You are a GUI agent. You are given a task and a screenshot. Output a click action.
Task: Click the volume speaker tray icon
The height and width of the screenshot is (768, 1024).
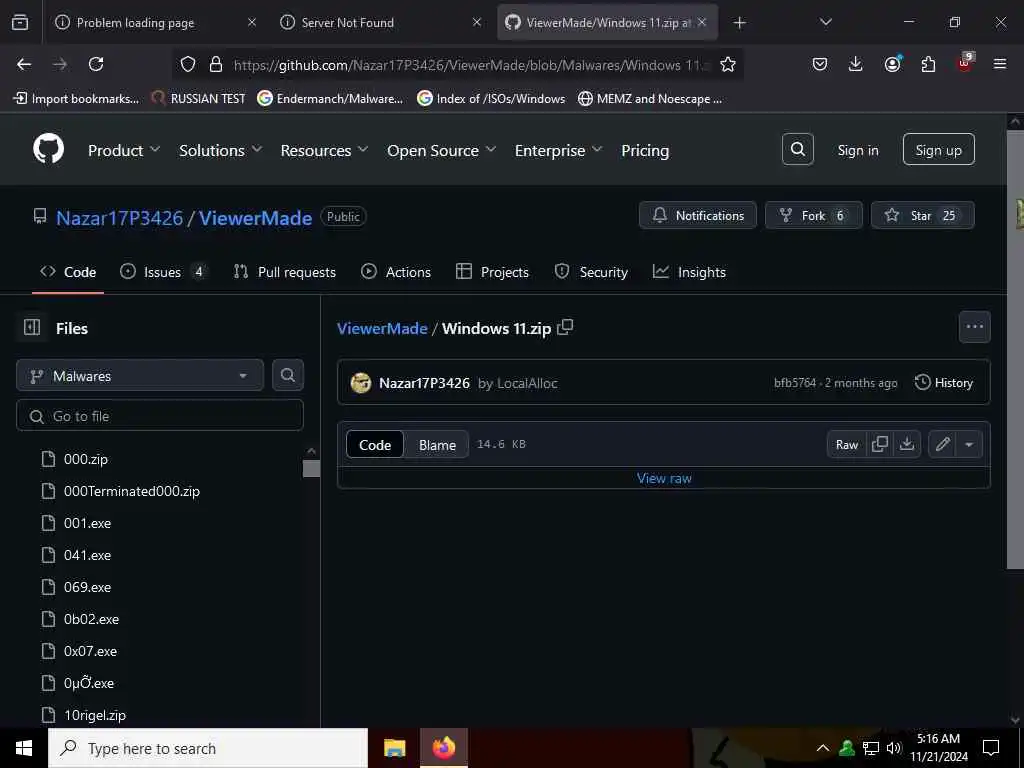893,748
